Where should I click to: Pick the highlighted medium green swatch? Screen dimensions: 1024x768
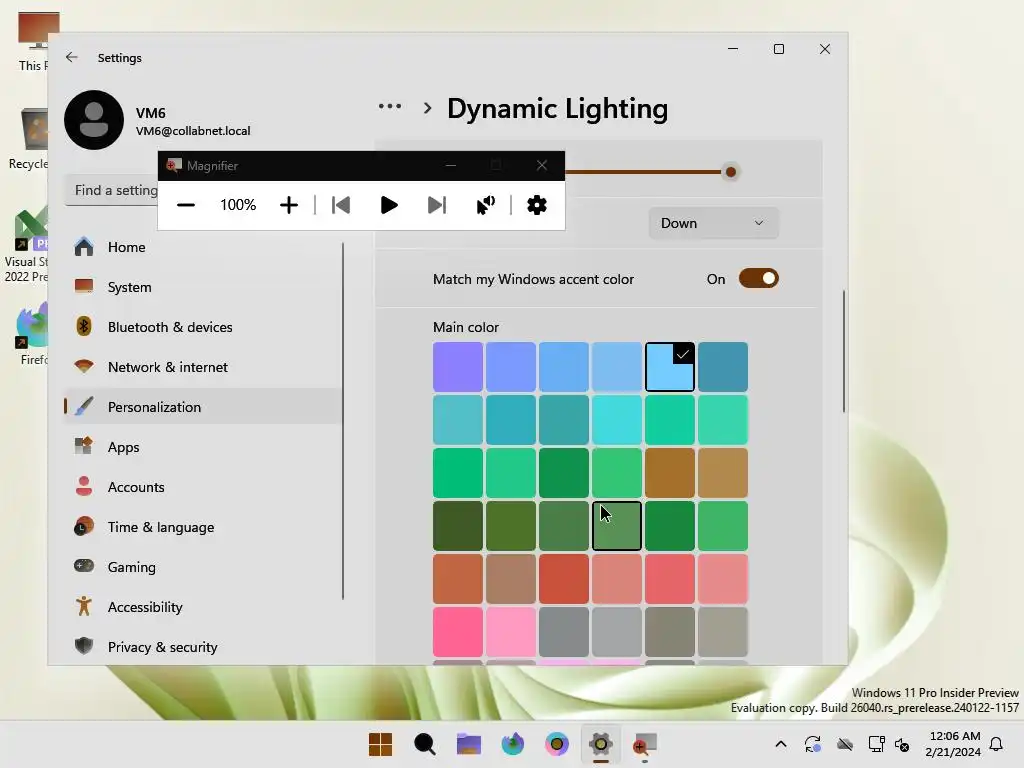coord(616,526)
